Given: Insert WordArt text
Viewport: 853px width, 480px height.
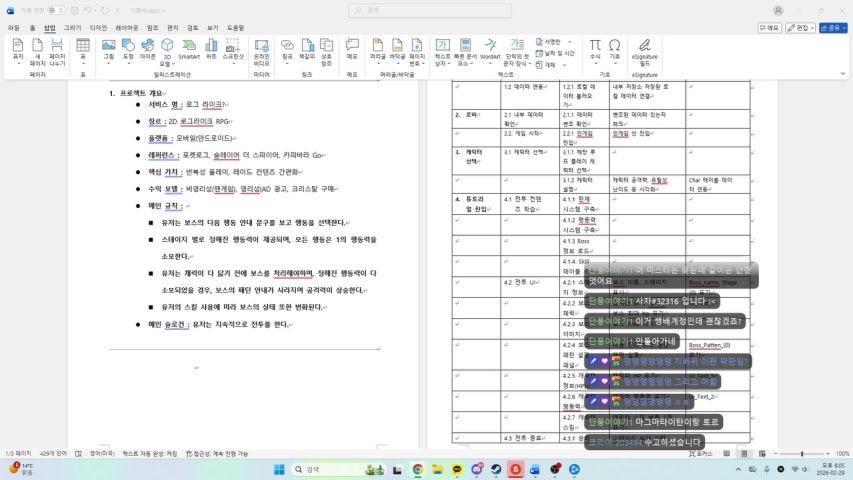Looking at the screenshot, I should [490, 49].
